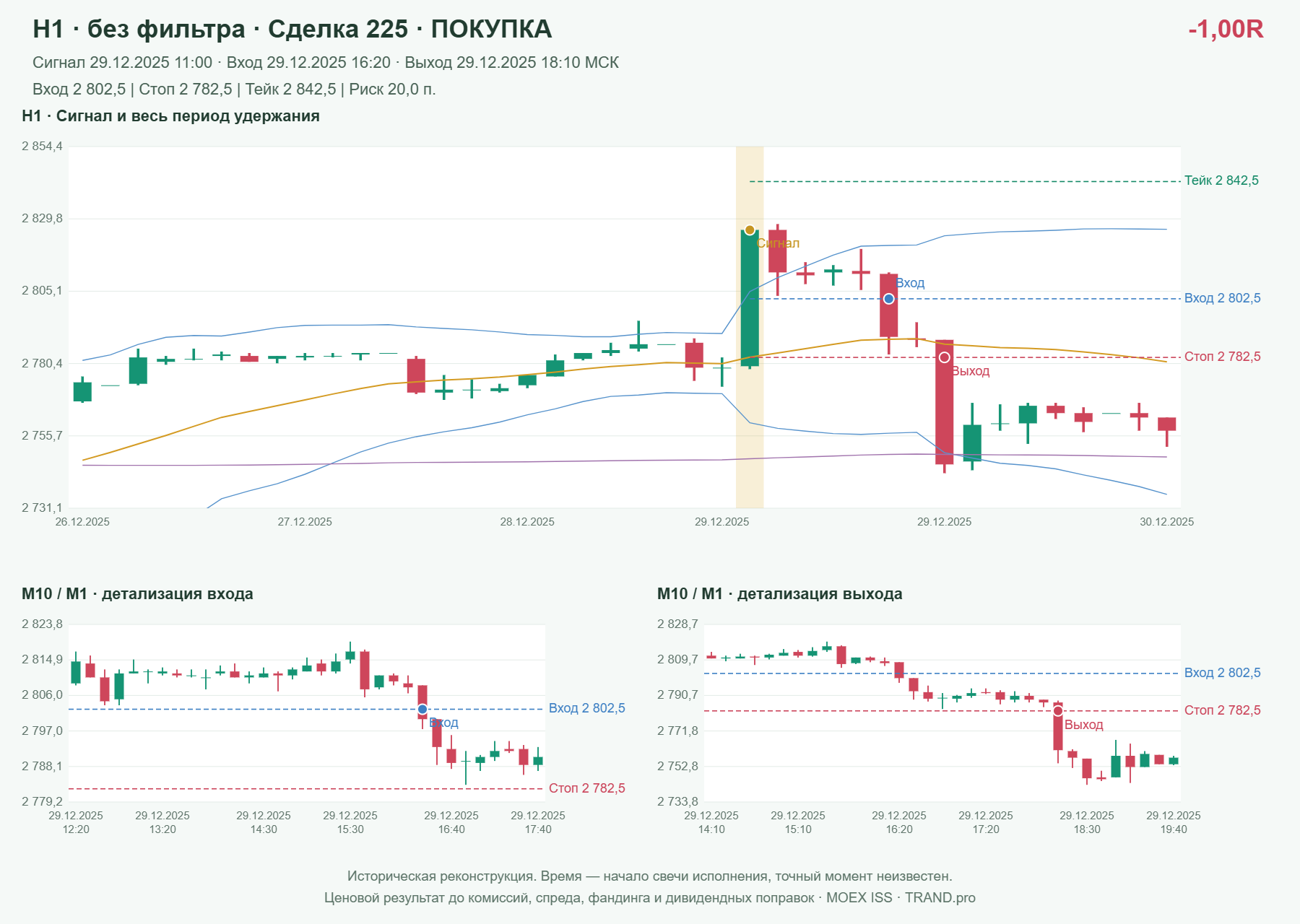The width and height of the screenshot is (1300, 924).
Task: Click the exit chart y-axis value 2 752,8
Action: pyautogui.click(x=677, y=767)
